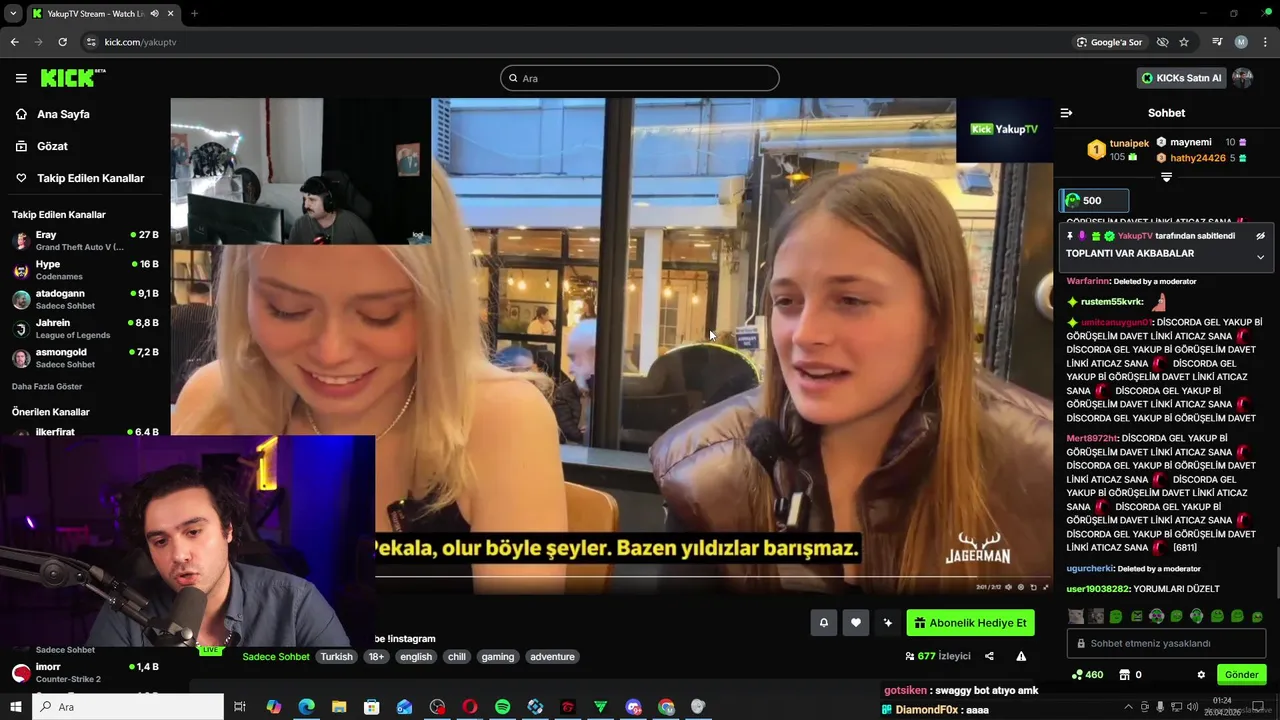Hide the pinned message with eye icon
The height and width of the screenshot is (720, 1280).
(x=1260, y=236)
